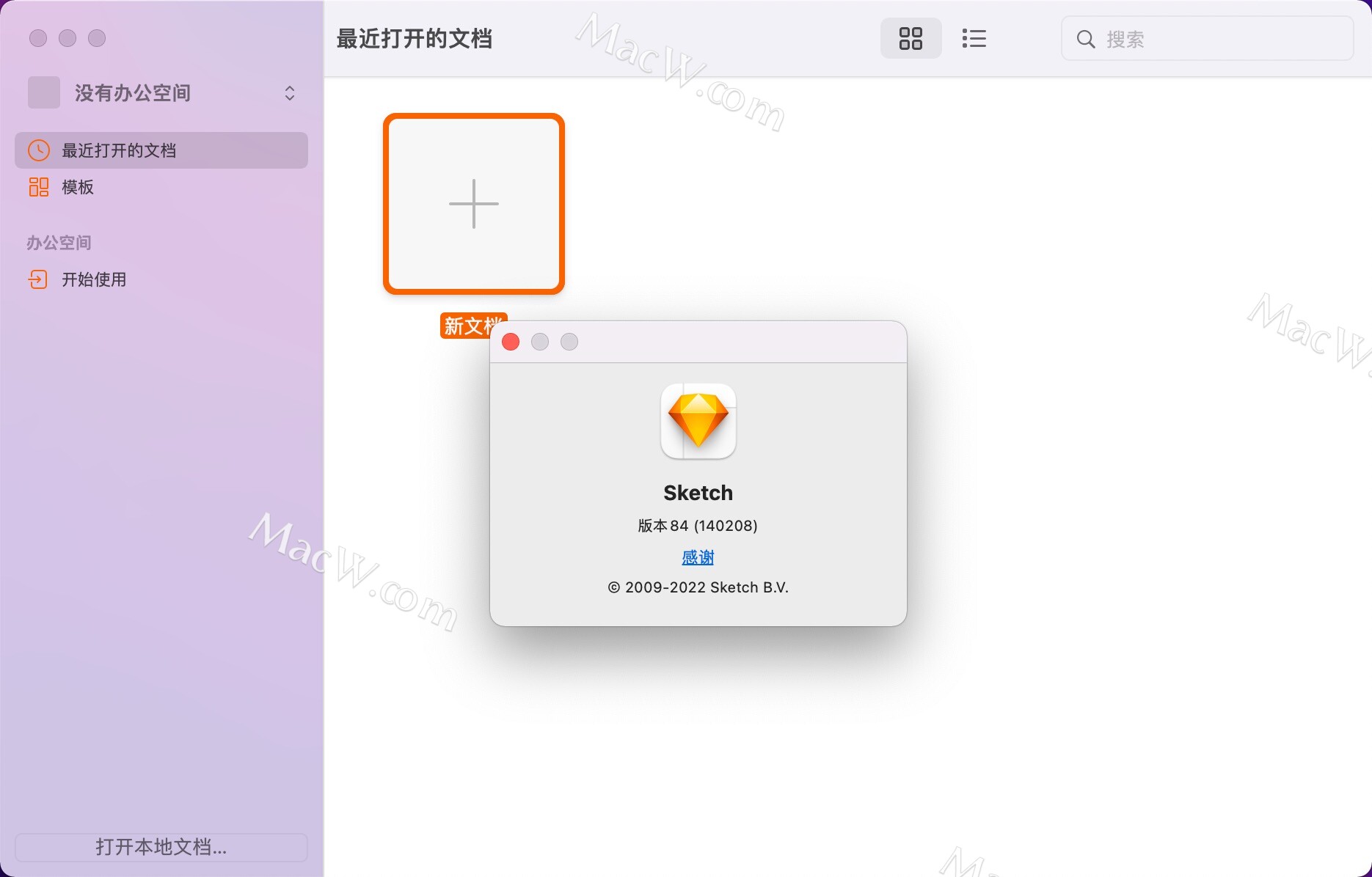Viewport: 1372px width, 877px height.
Task: Click the 感谢 acknowledgements link
Action: (698, 557)
